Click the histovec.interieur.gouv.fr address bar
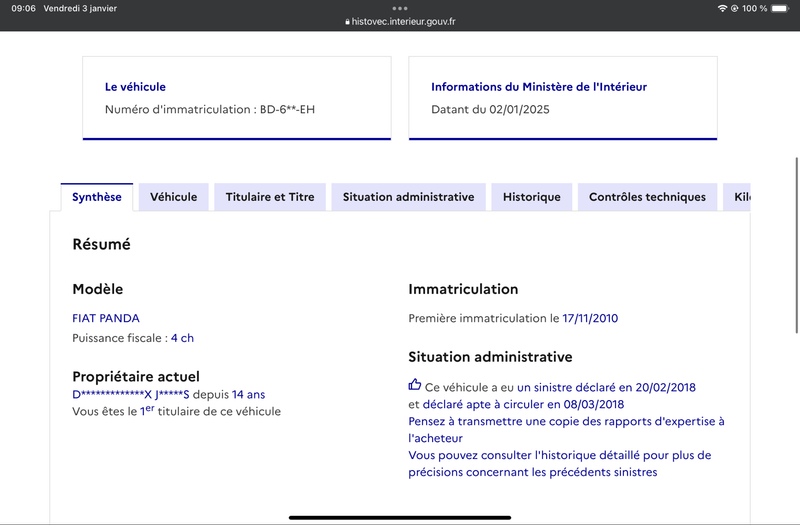This screenshot has height=525, width=800. pyautogui.click(x=400, y=22)
